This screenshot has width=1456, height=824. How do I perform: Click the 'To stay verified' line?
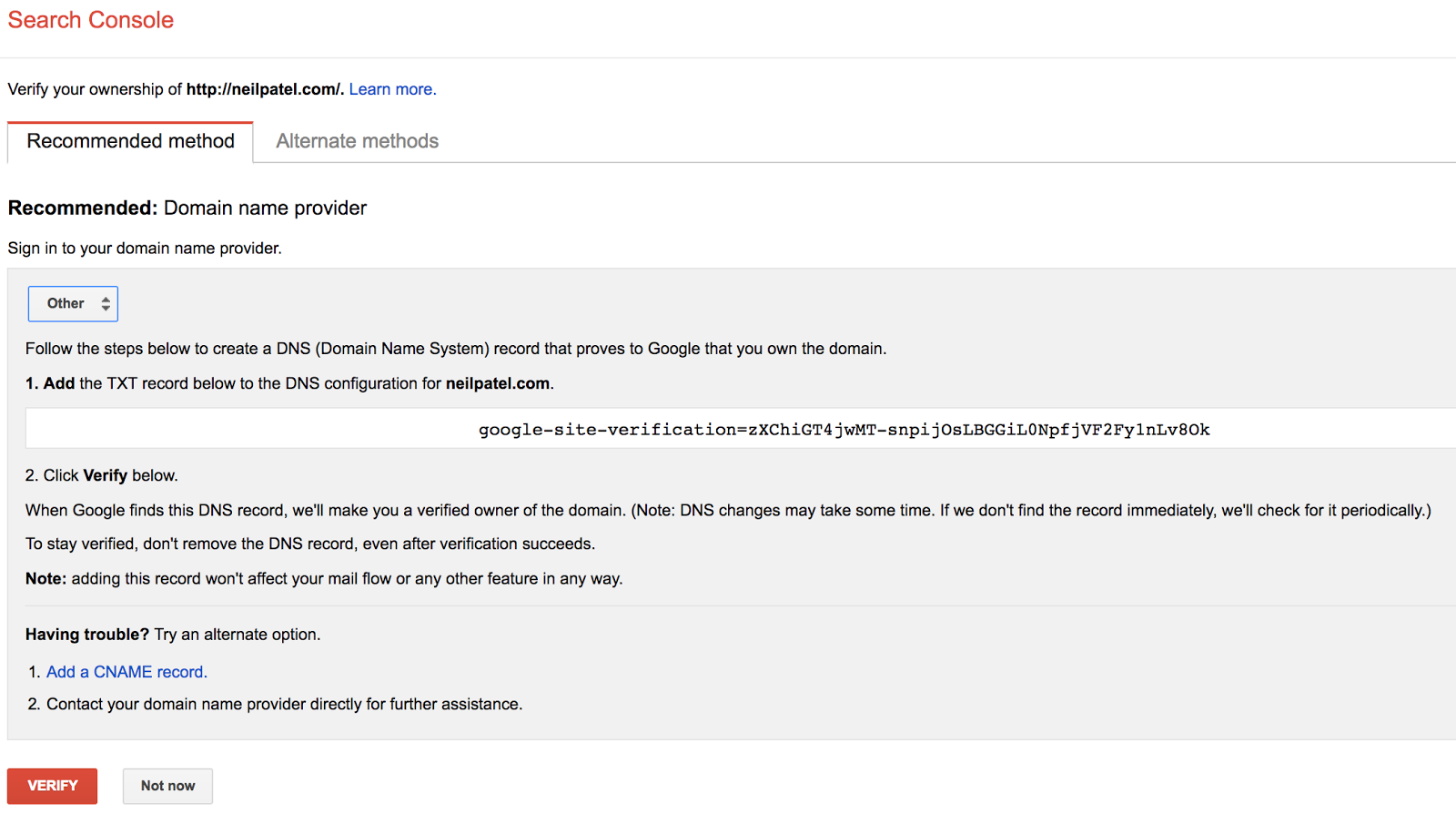[310, 544]
